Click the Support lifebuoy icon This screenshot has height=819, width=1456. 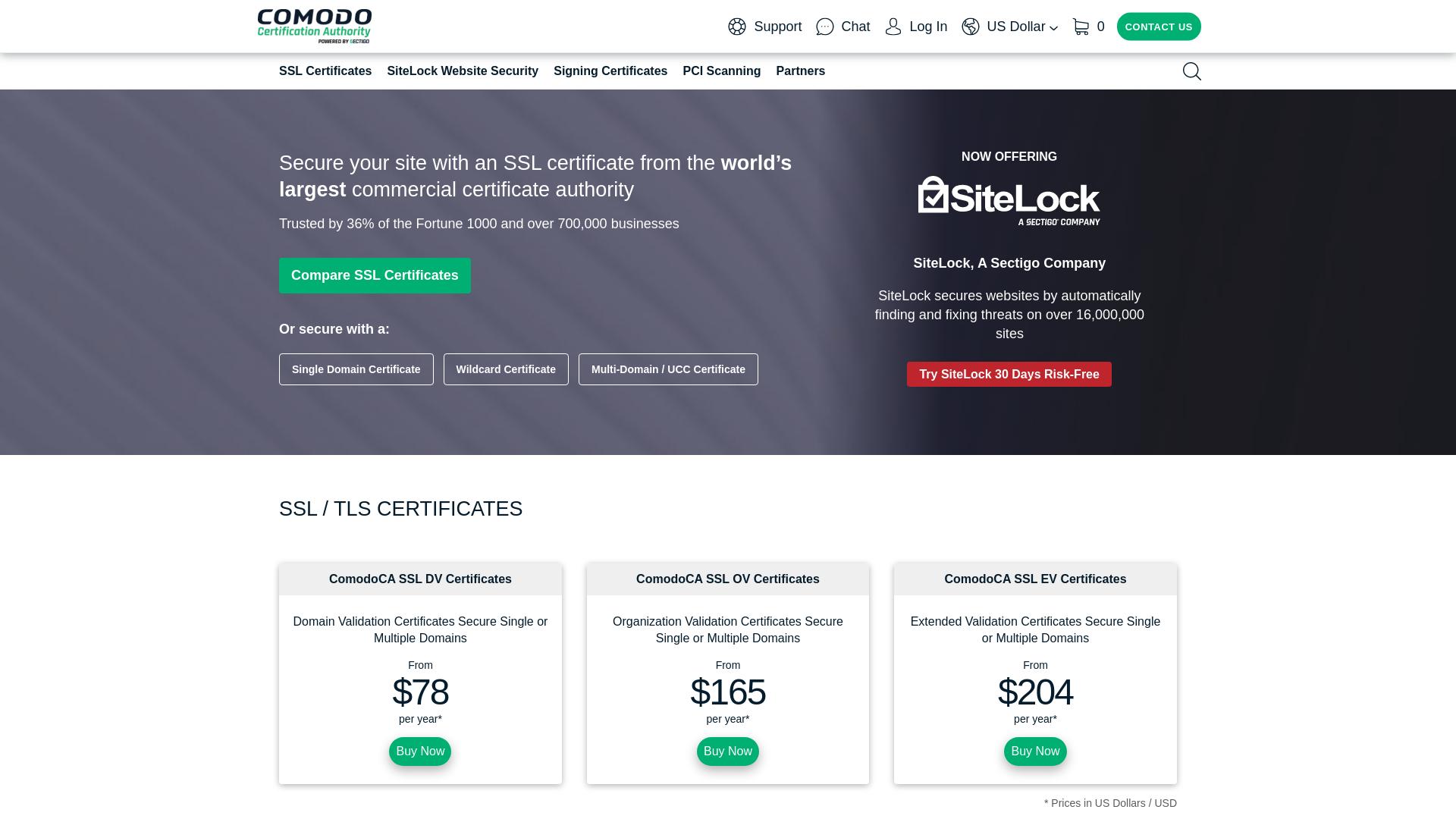point(737,27)
